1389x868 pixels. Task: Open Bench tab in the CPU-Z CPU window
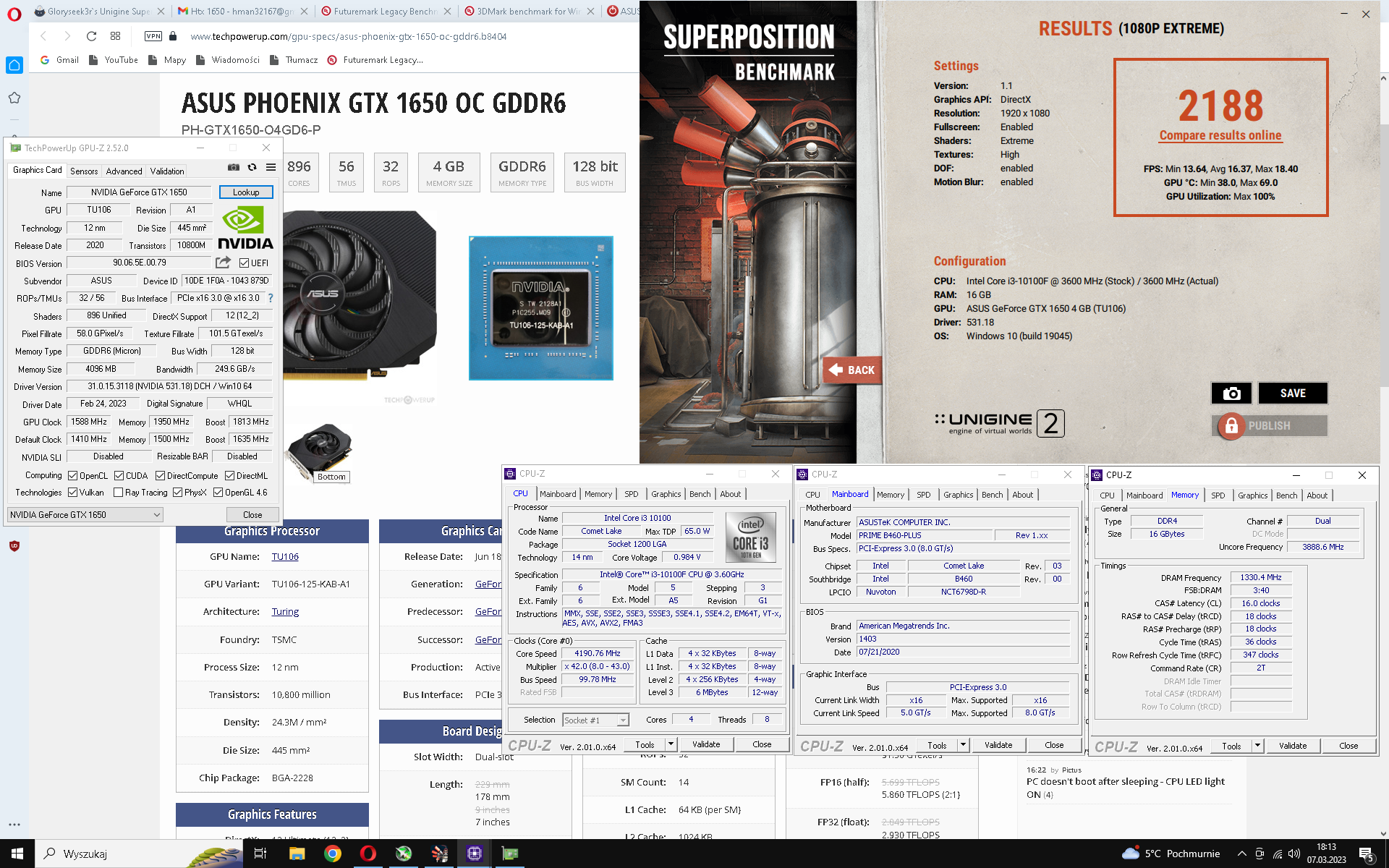pos(700,494)
